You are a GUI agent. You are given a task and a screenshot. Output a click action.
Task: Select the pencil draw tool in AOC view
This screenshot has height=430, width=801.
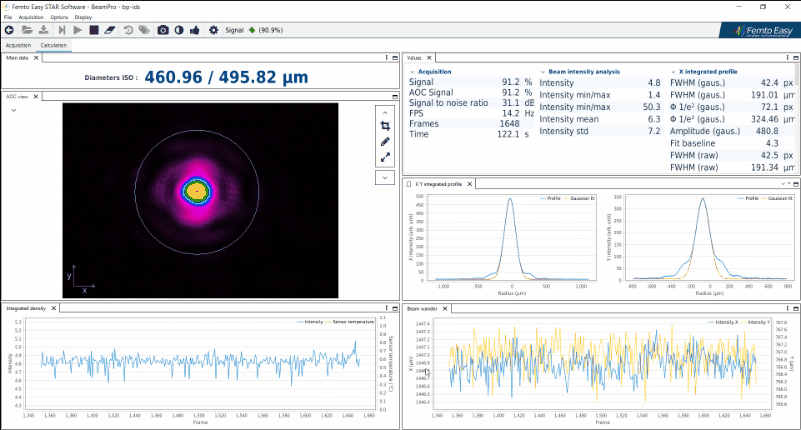point(385,142)
